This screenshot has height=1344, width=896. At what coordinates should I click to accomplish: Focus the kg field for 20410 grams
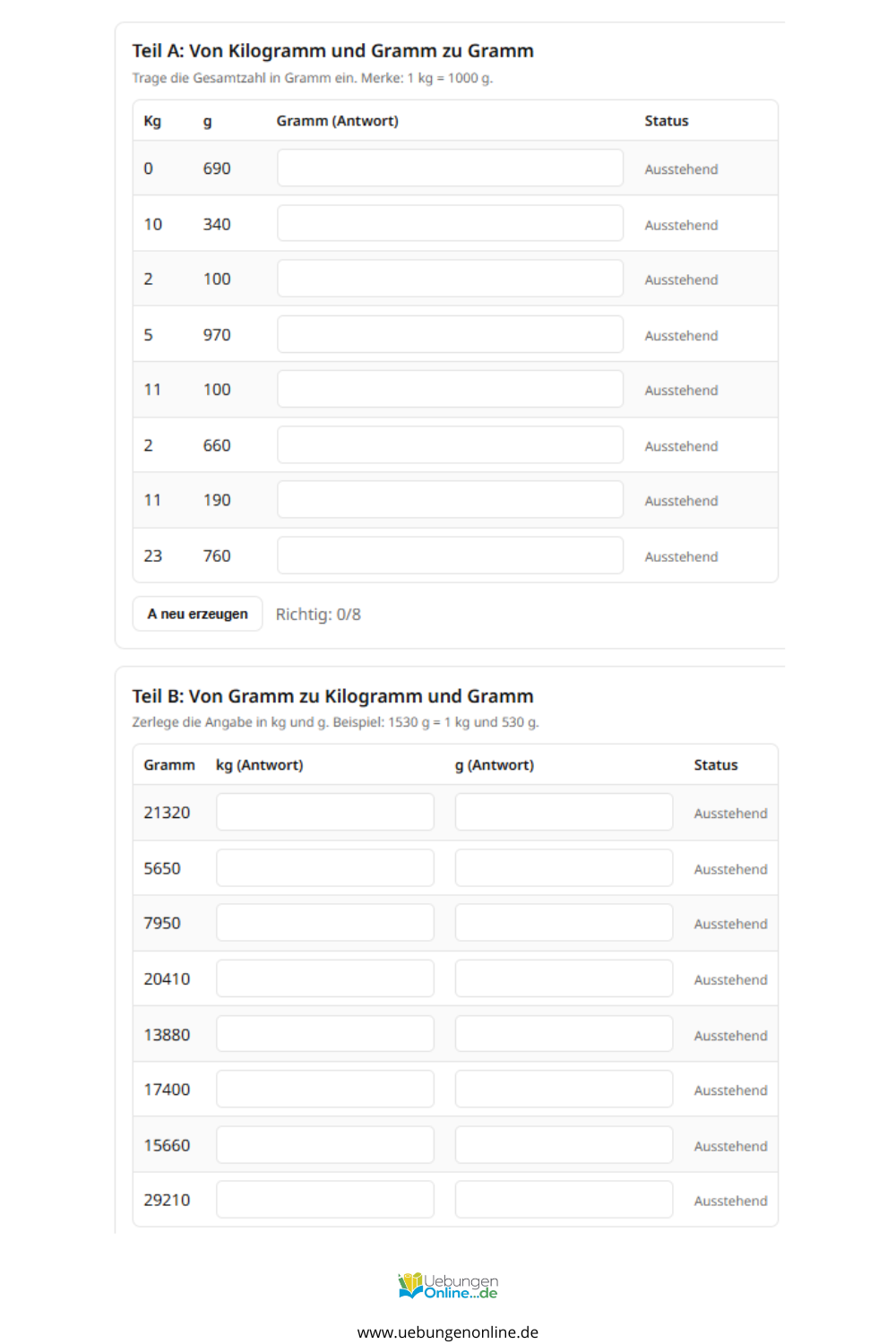click(x=325, y=978)
